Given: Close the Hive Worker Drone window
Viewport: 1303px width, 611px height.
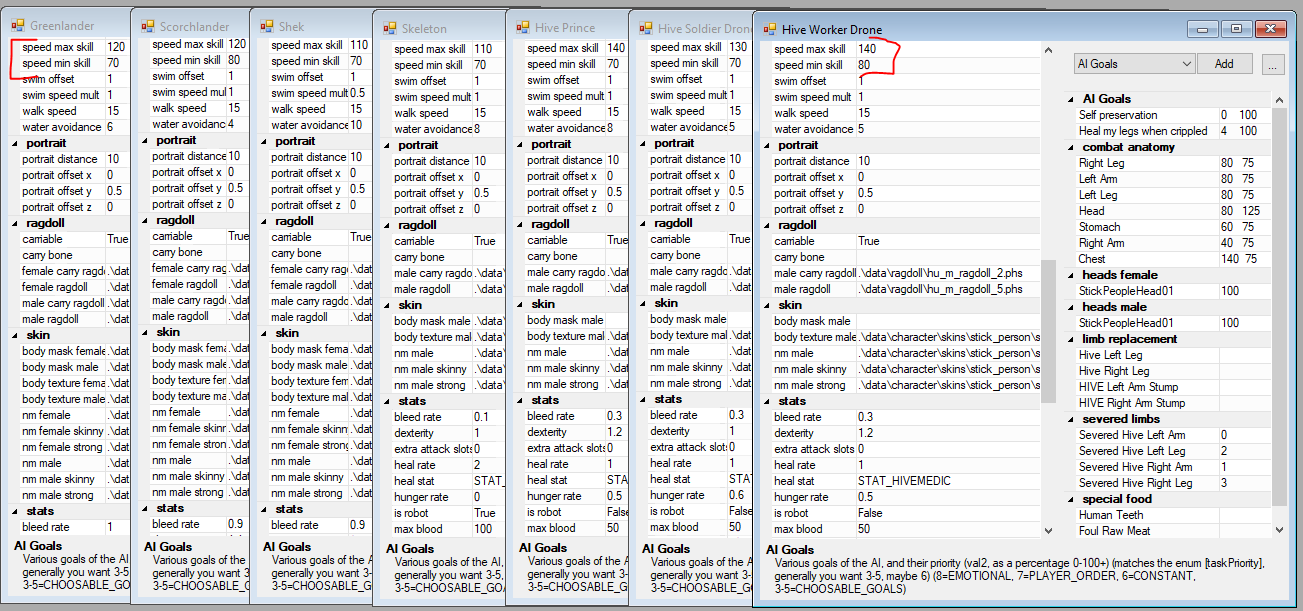Looking at the screenshot, I should 1270,29.
